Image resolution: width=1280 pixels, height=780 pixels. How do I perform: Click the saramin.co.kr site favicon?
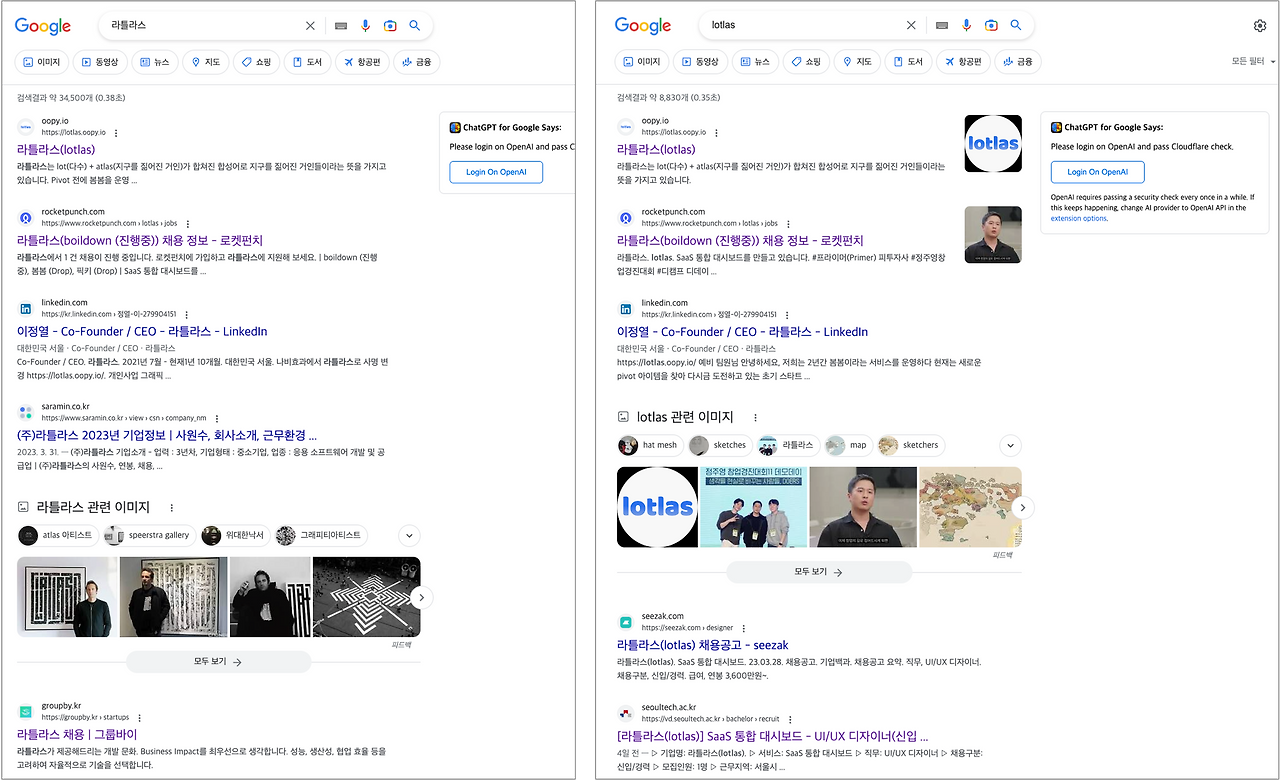pyautogui.click(x=25, y=411)
